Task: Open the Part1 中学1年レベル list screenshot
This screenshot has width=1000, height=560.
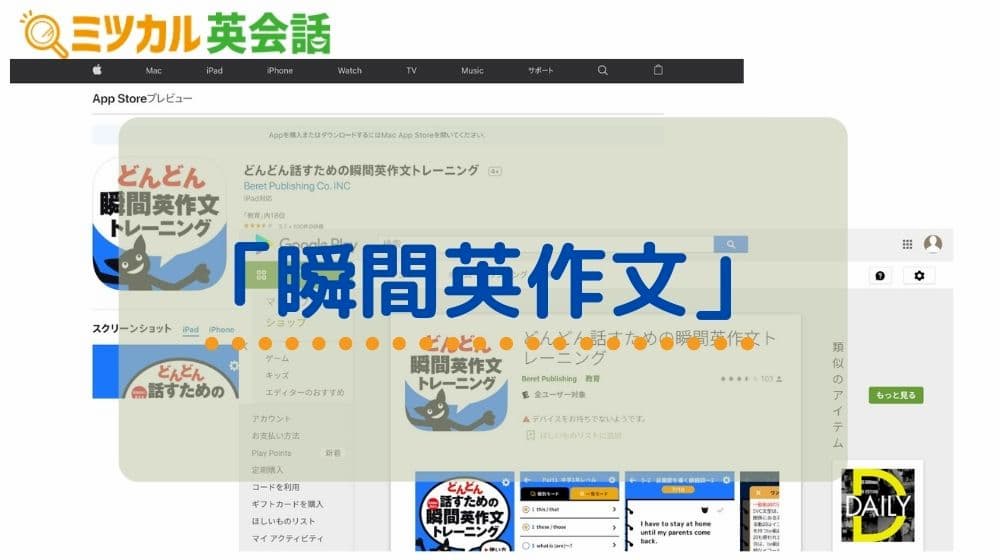Action: click(570, 512)
